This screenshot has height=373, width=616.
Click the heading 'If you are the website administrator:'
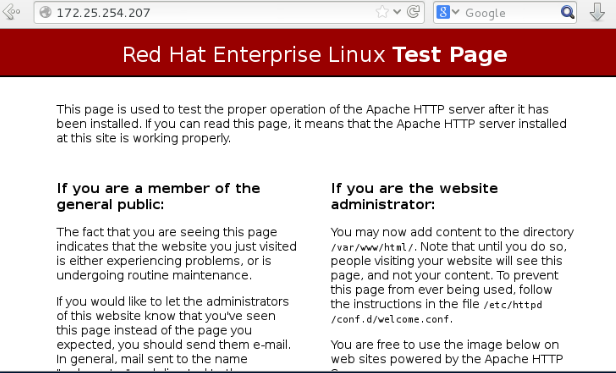414,196
